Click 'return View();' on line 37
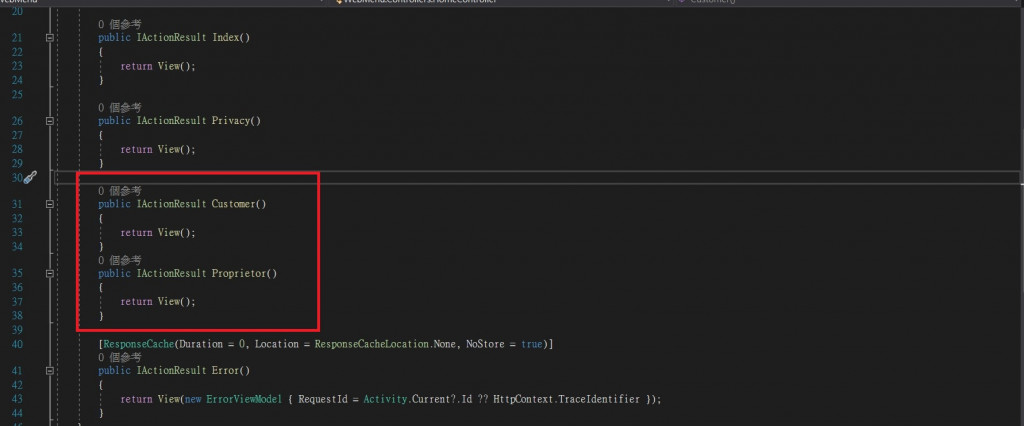The width and height of the screenshot is (1024, 426). coord(158,302)
